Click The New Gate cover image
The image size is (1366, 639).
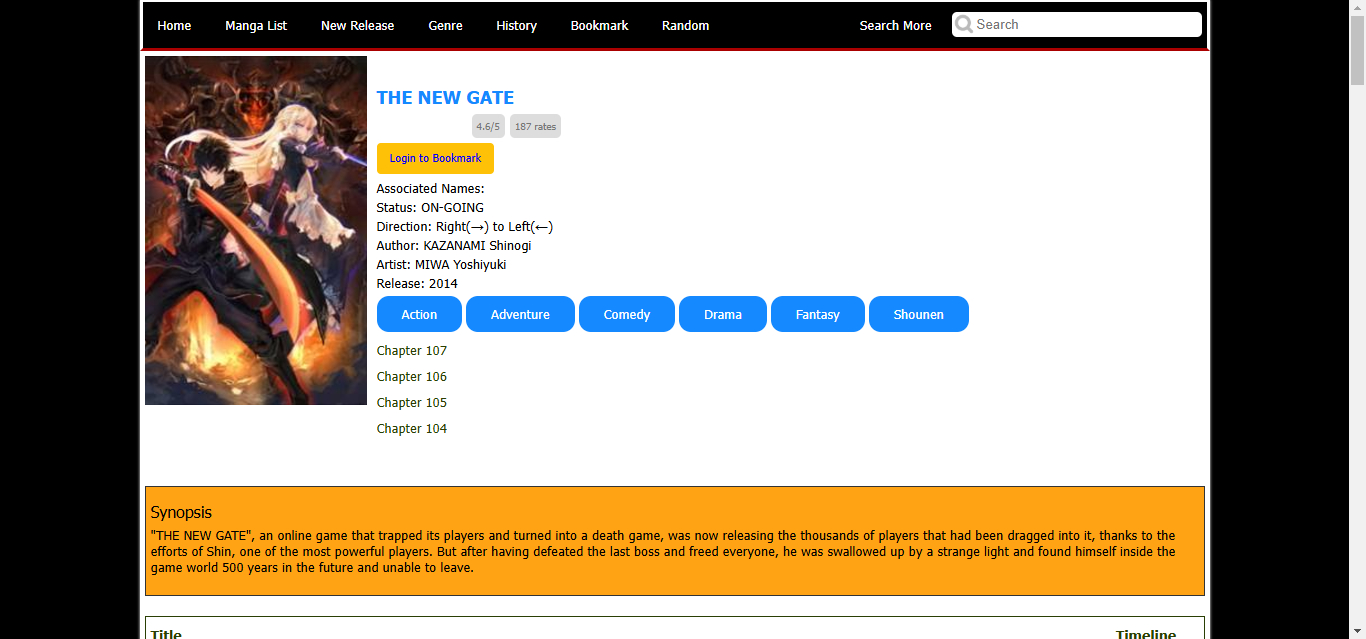pos(256,230)
